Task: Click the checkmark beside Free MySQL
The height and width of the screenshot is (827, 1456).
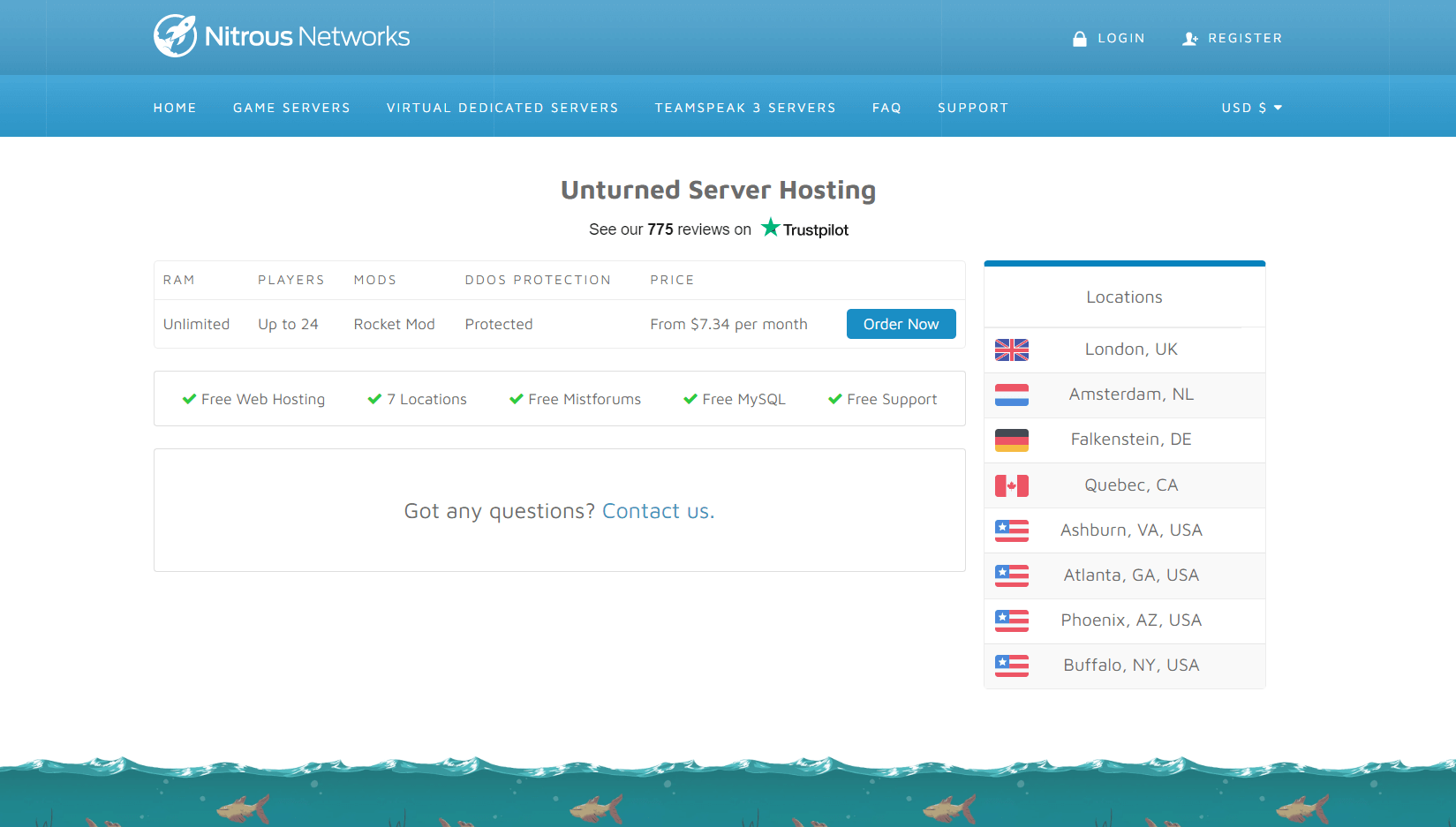Action: pos(690,399)
